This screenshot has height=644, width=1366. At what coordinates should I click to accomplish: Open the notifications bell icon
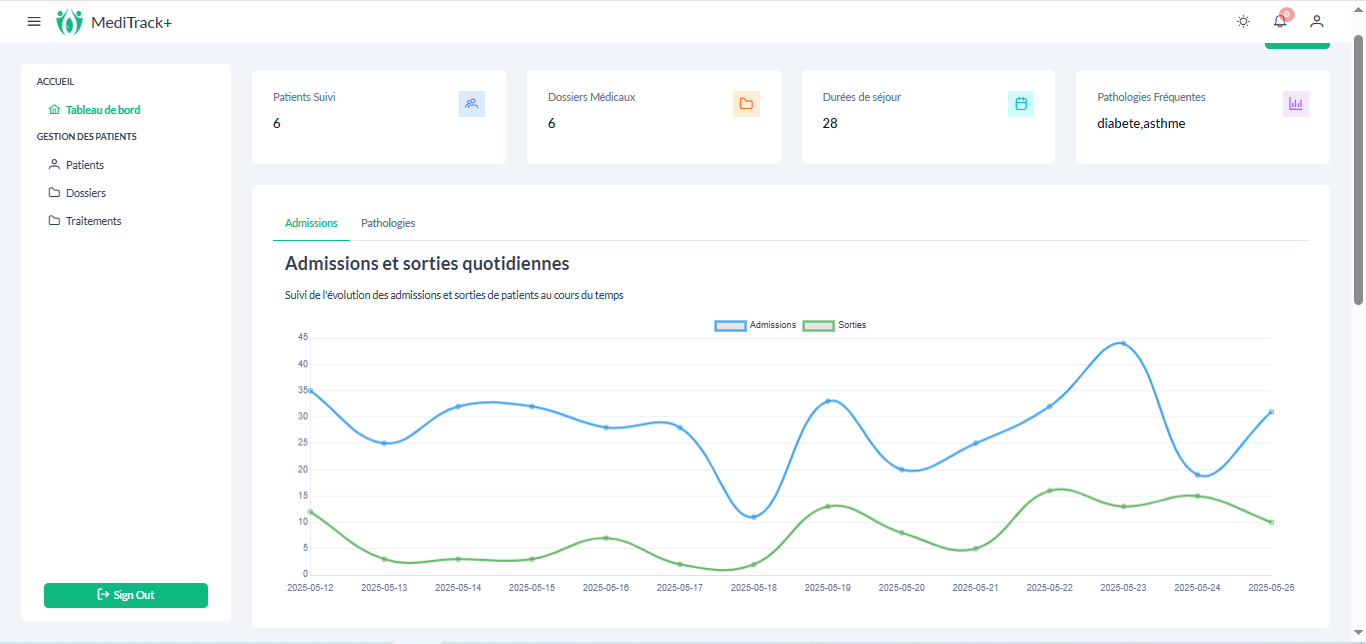coord(1280,21)
